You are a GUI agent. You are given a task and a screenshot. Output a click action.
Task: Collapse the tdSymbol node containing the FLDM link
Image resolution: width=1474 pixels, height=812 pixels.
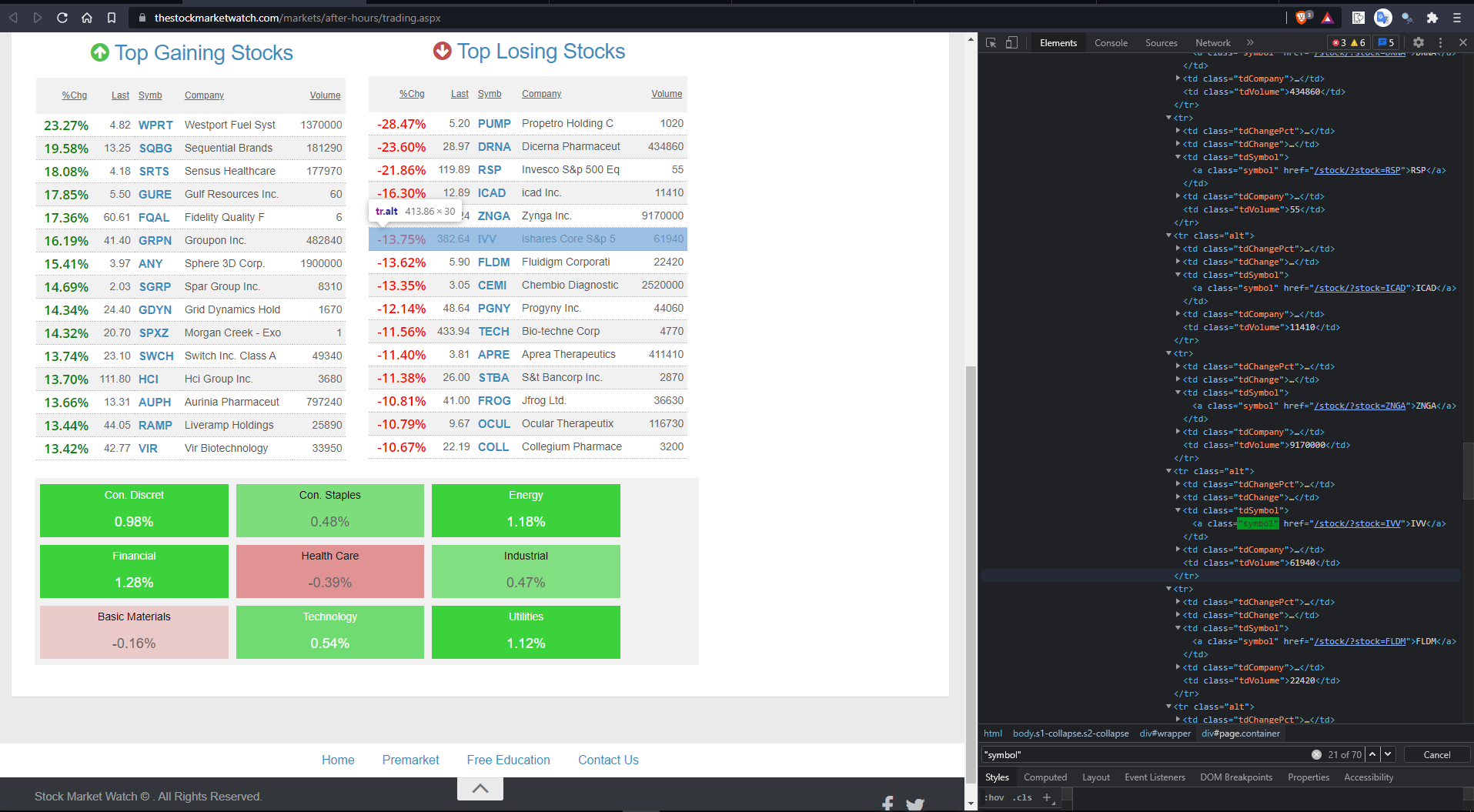pyautogui.click(x=1178, y=628)
